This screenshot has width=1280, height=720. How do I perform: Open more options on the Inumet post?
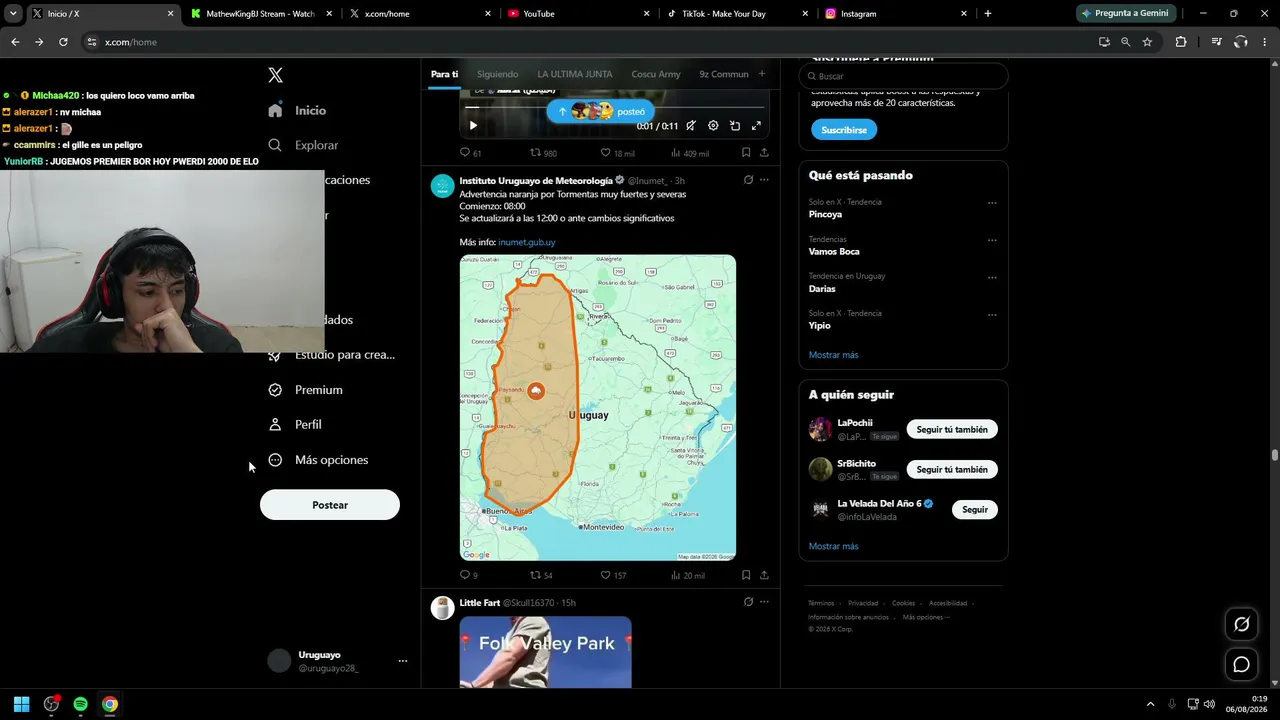[764, 180]
